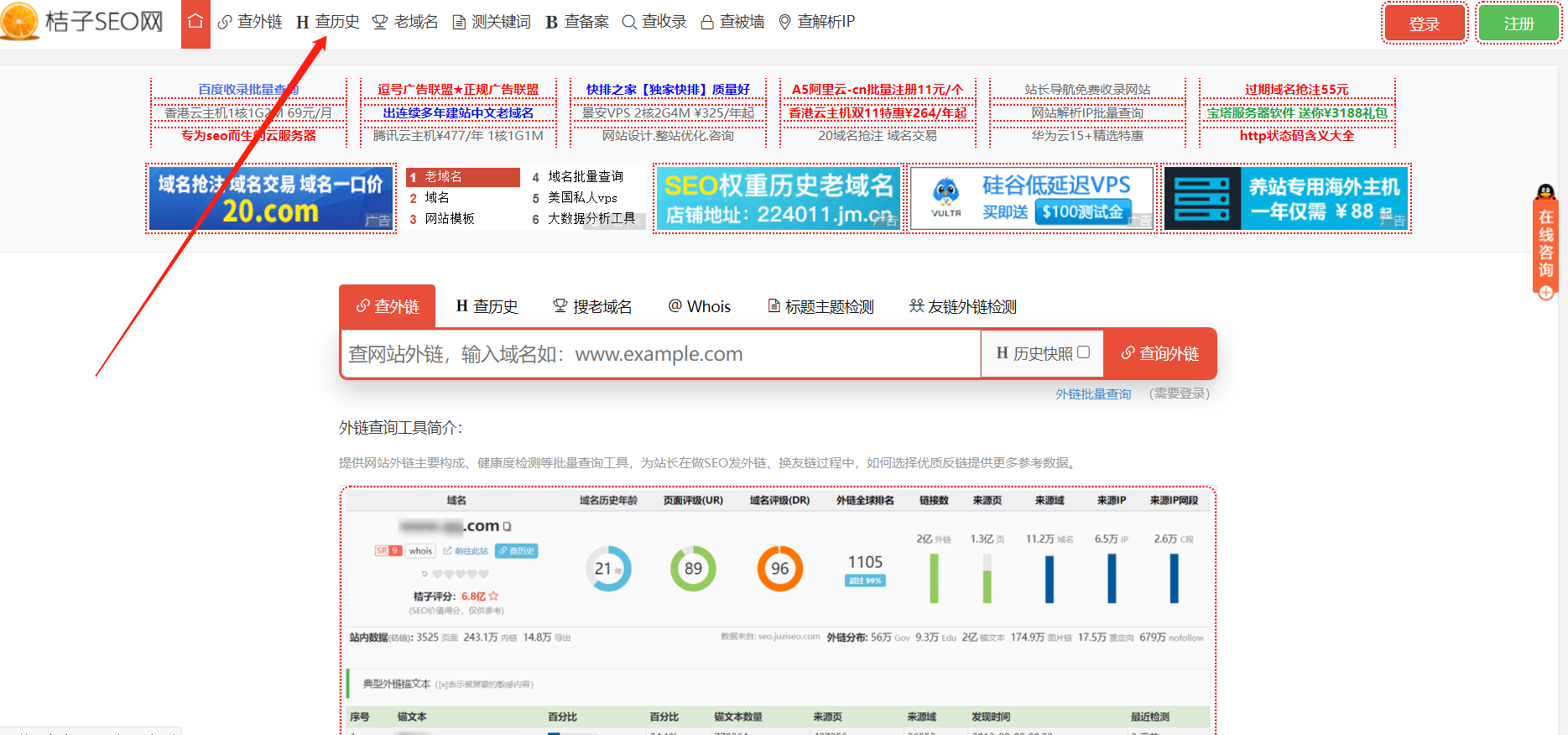Viewport: 1568px width, 735px height.
Task: Open the 百度收录批量查询 ad link
Action: tap(248, 89)
